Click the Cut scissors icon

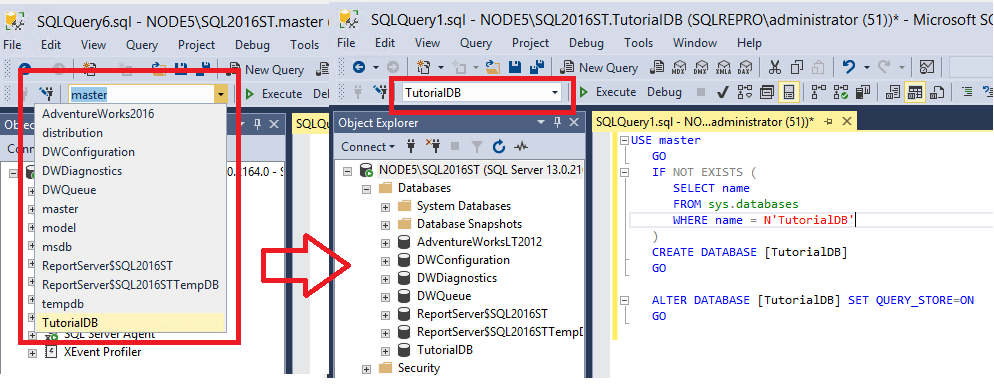pyautogui.click(x=774, y=67)
